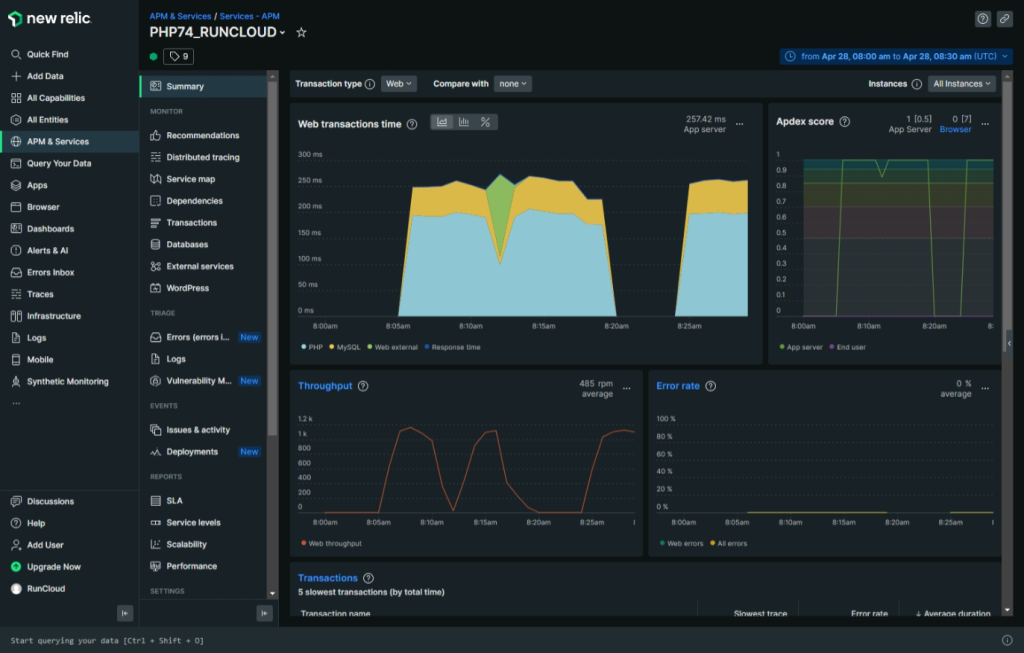Favorite PHP74_RUNCLOUD with the star icon

[x=301, y=32]
